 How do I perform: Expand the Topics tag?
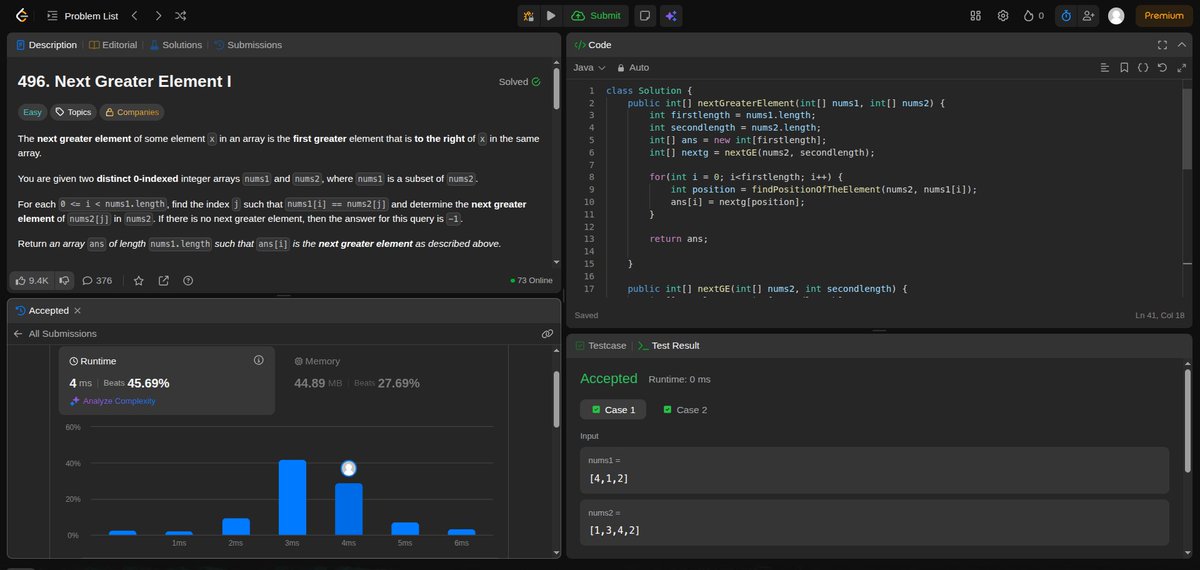(x=72, y=112)
